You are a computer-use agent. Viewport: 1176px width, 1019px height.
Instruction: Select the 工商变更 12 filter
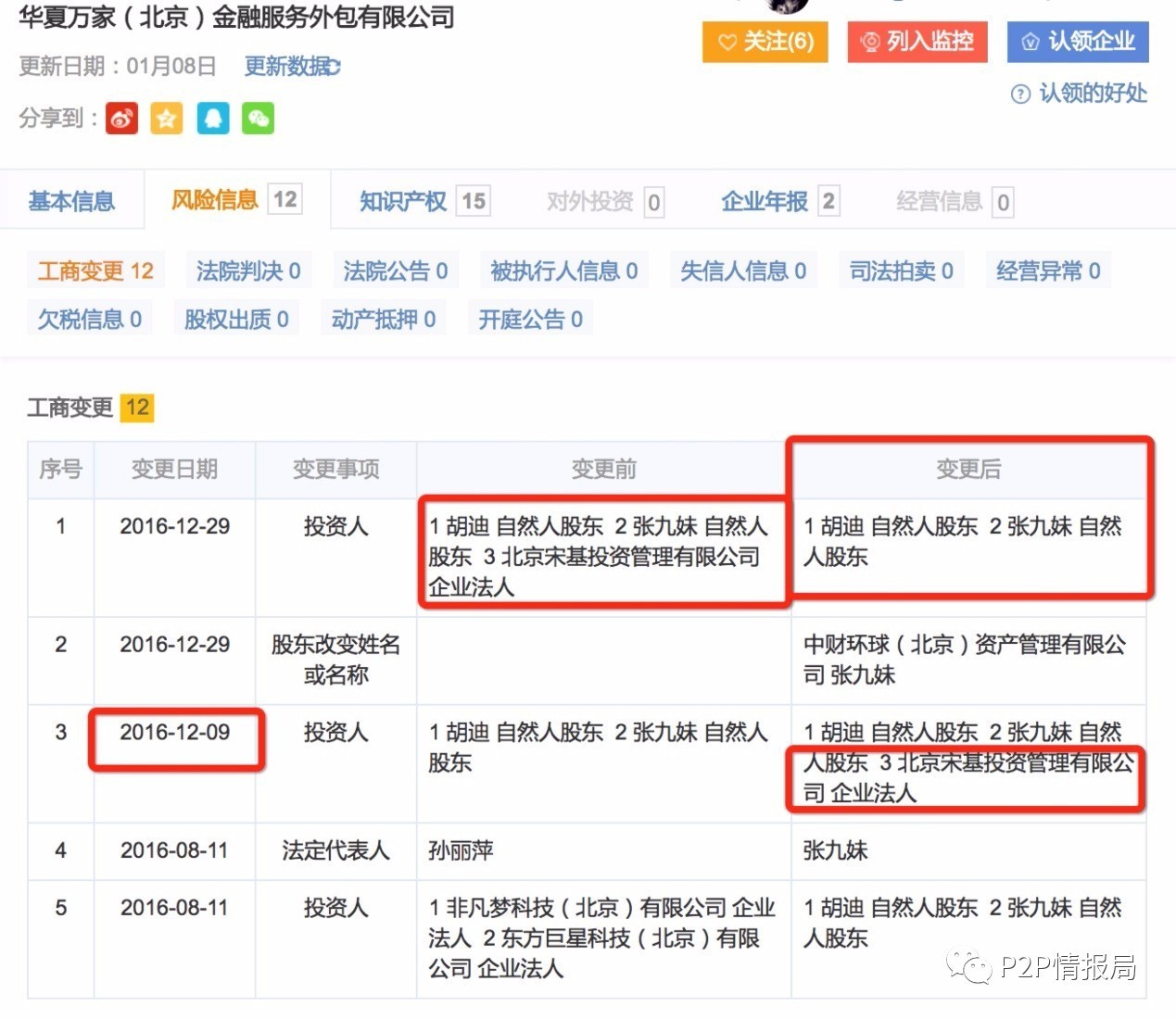95,270
